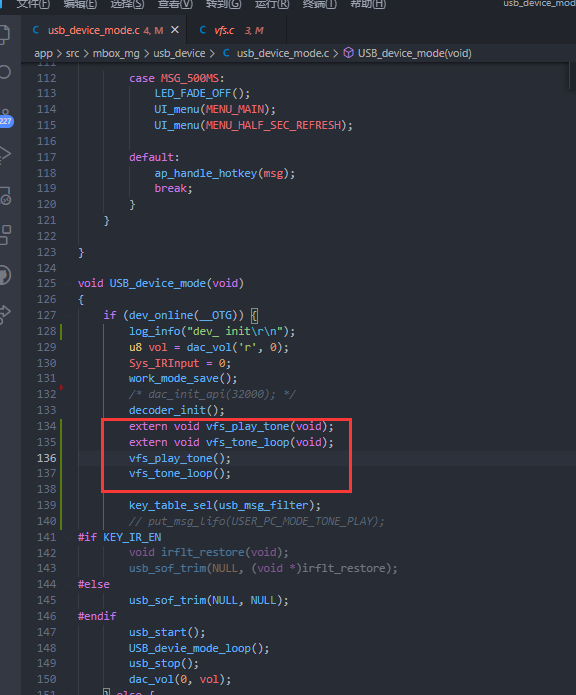The image size is (576, 695).
Task: Click 'work_mode_save();' on line 131
Action: point(183,379)
